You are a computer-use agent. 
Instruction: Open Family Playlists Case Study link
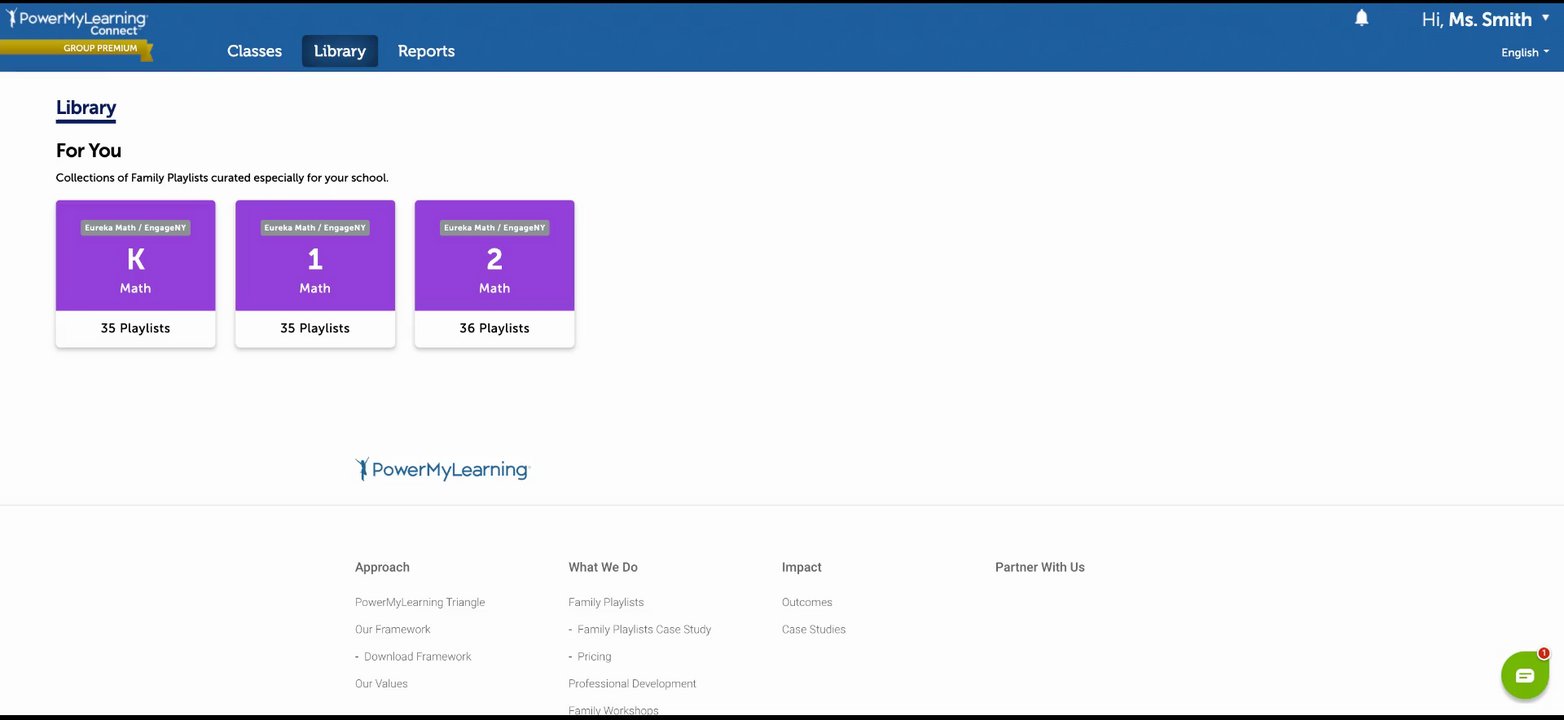(x=644, y=629)
